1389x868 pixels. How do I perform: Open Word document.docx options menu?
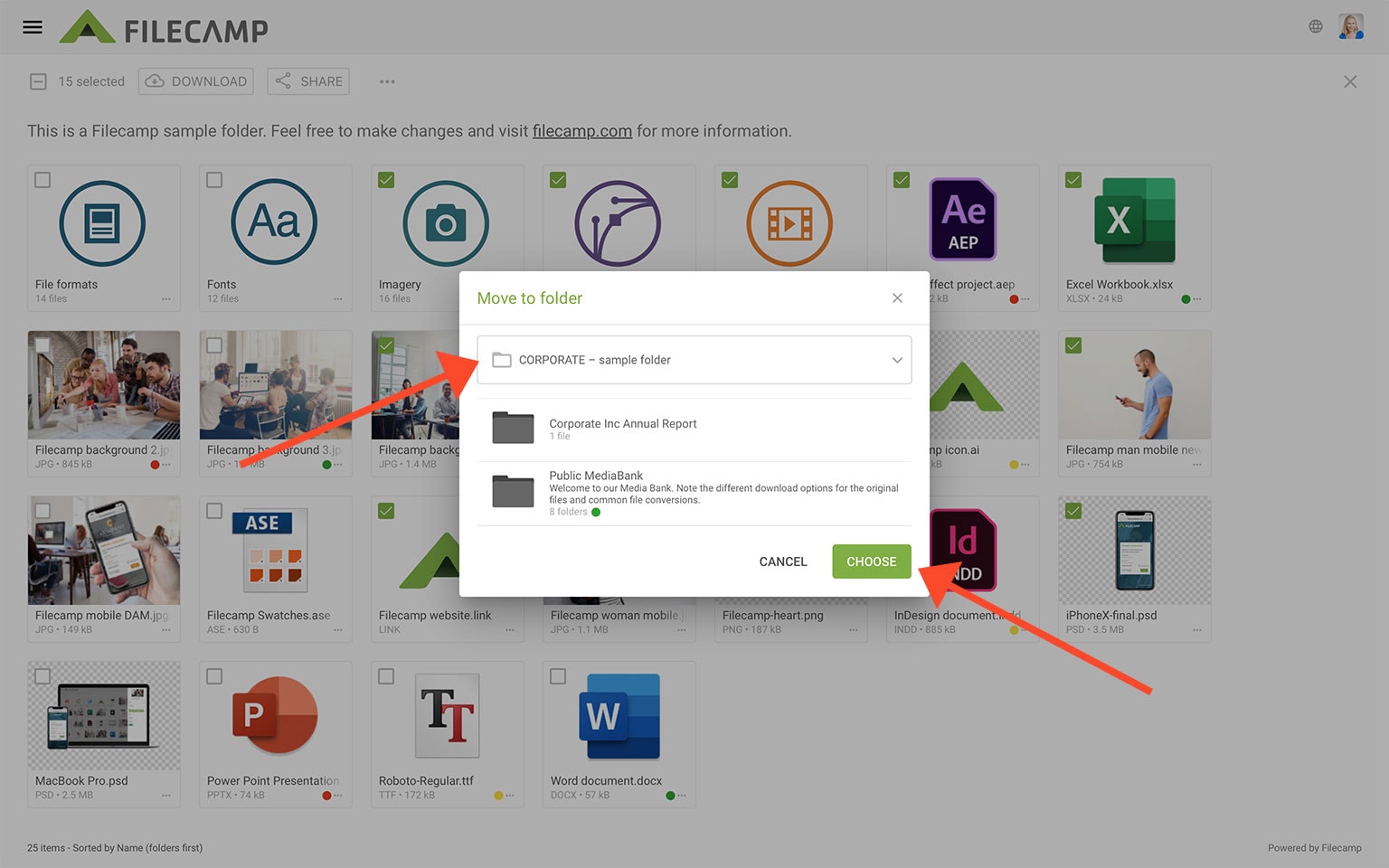coord(682,796)
